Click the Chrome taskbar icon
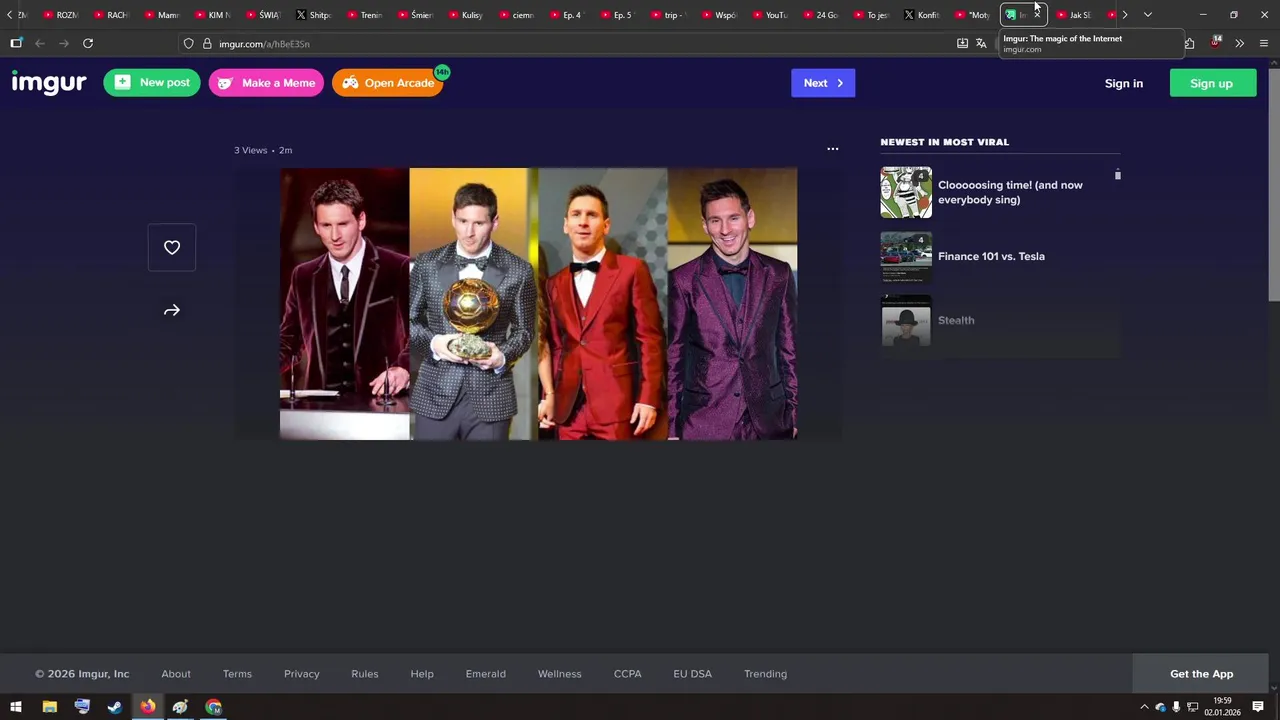Viewport: 1280px width, 720px height. click(x=213, y=707)
